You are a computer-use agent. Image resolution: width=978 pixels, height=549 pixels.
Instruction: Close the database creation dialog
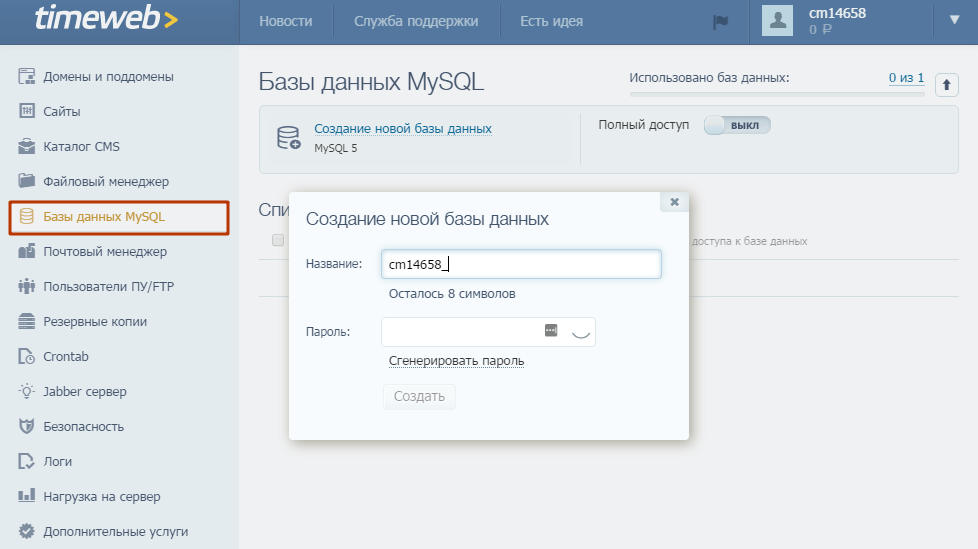[674, 202]
